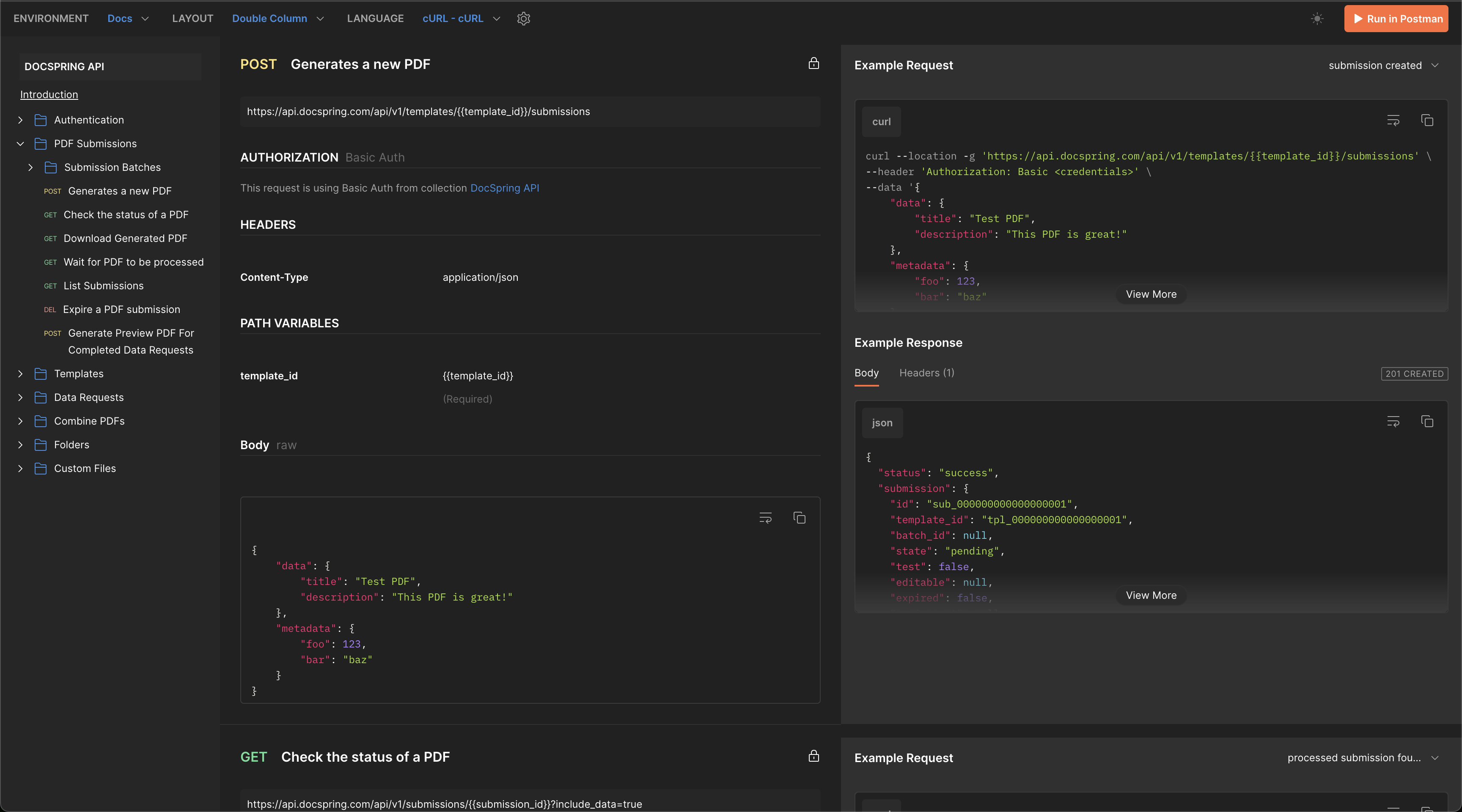The height and width of the screenshot is (812, 1462).
Task: Expand the Data Requests folder chevron
Action: pyautogui.click(x=20, y=398)
